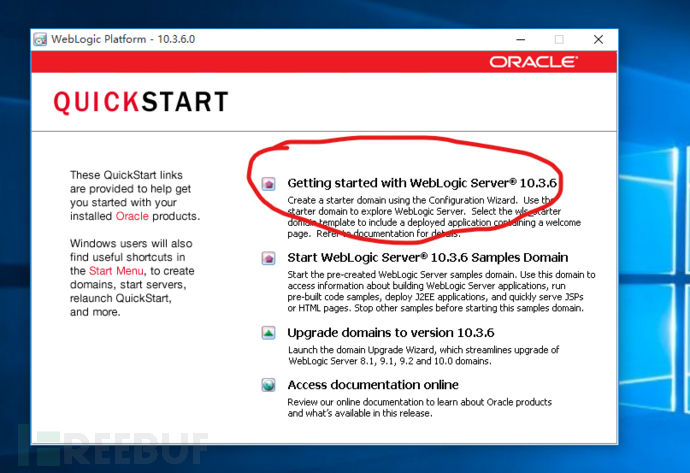Click the WebLogic Platform - 10.3.6.0 title text

click(123, 39)
